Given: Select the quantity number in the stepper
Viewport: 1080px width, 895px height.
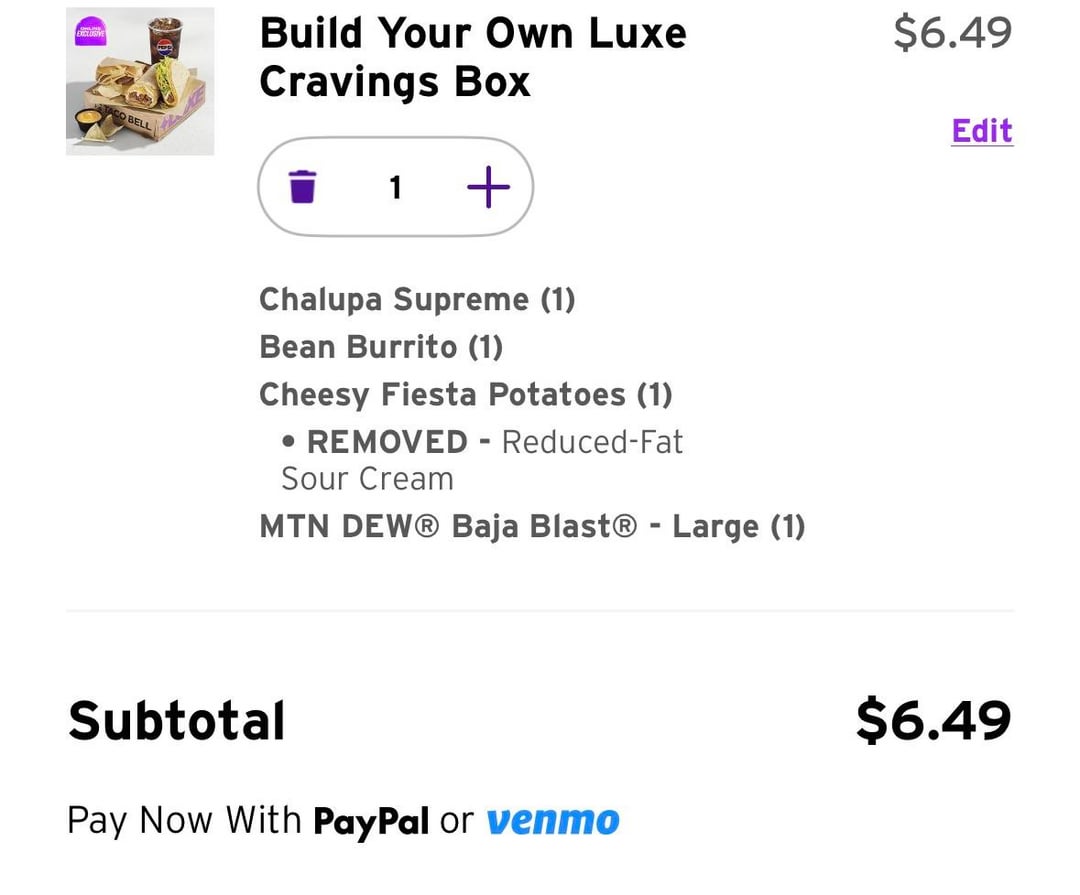Looking at the screenshot, I should pos(396,187).
